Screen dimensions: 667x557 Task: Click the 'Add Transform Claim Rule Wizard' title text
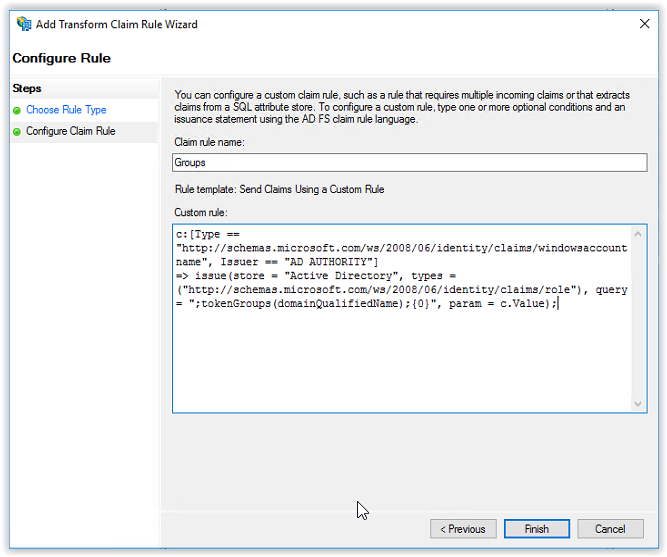117,24
